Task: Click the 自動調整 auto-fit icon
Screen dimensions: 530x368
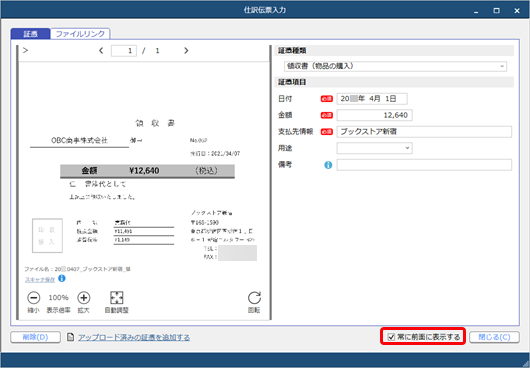Action: click(x=117, y=298)
